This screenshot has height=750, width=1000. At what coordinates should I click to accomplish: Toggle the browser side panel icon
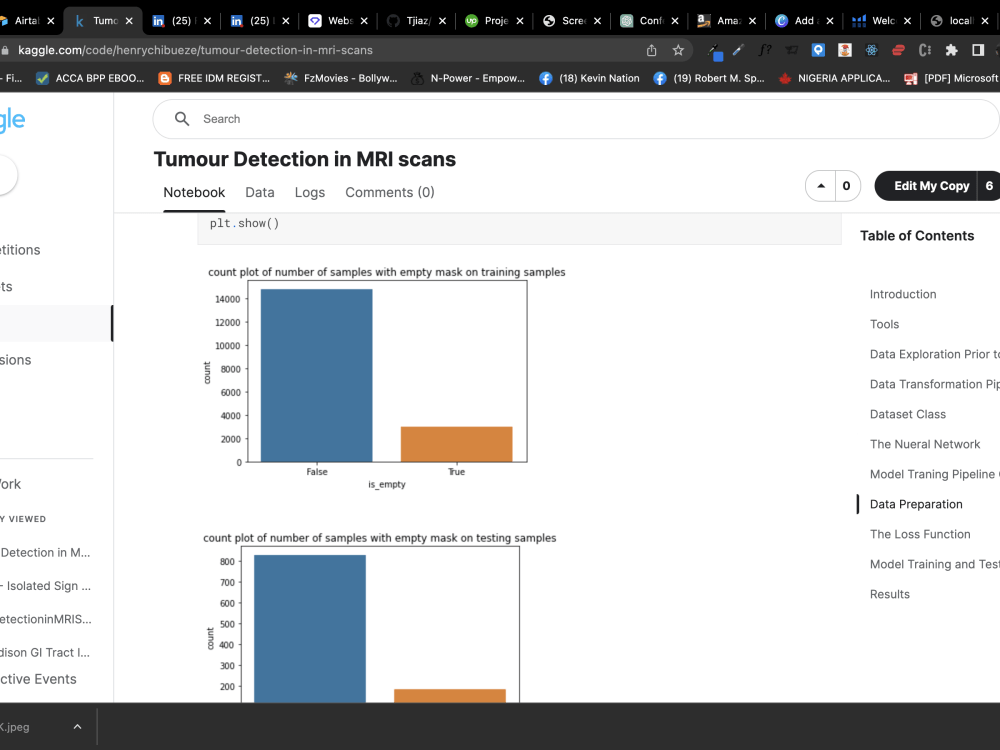978,50
